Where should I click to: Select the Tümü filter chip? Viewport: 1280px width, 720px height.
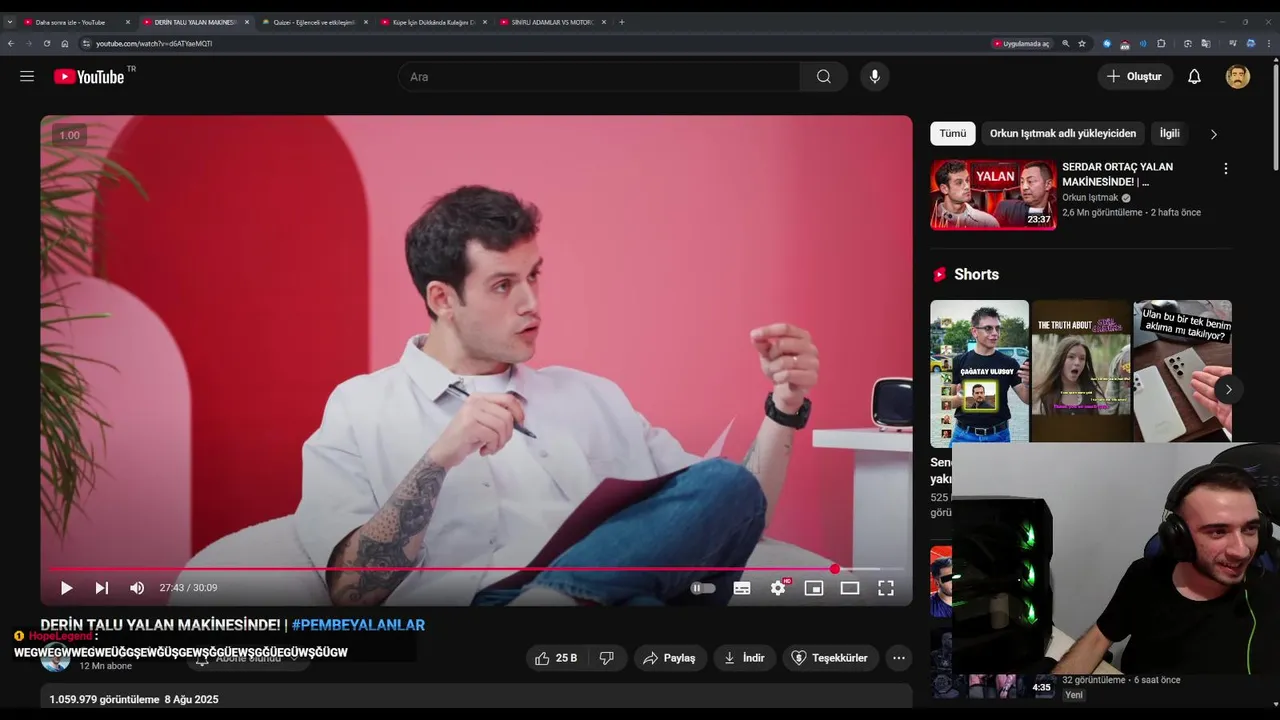(953, 133)
